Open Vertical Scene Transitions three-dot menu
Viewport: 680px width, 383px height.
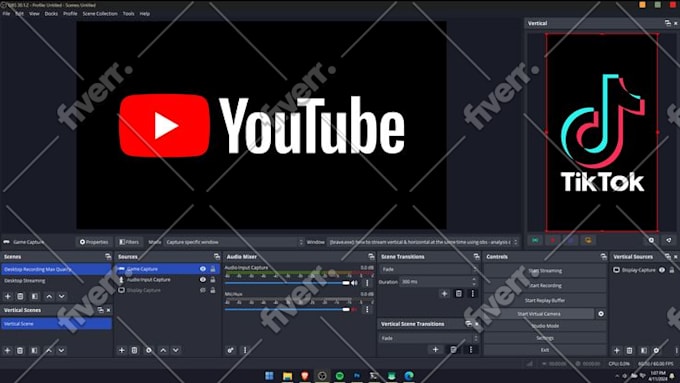471,350
